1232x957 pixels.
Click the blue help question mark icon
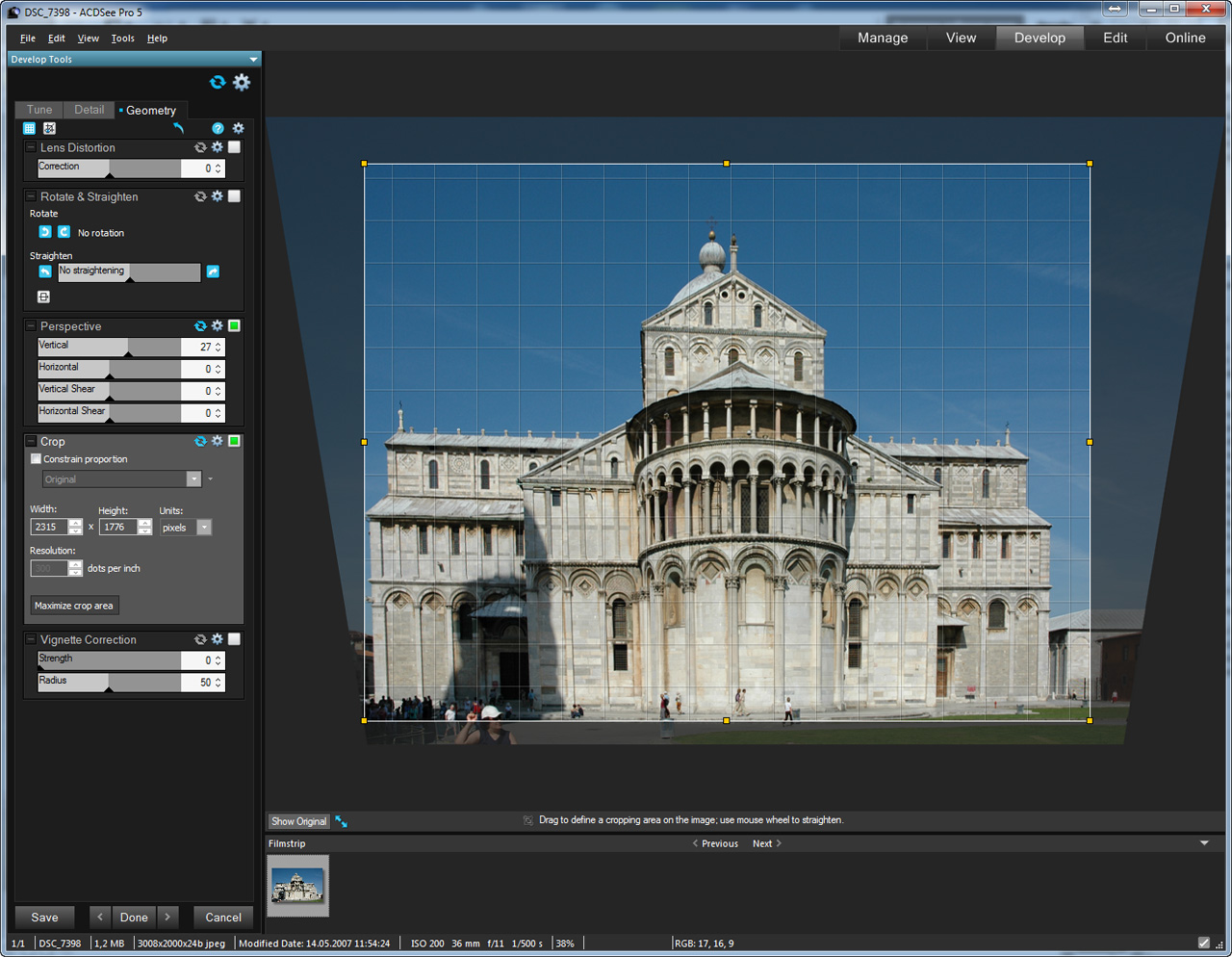(218, 128)
